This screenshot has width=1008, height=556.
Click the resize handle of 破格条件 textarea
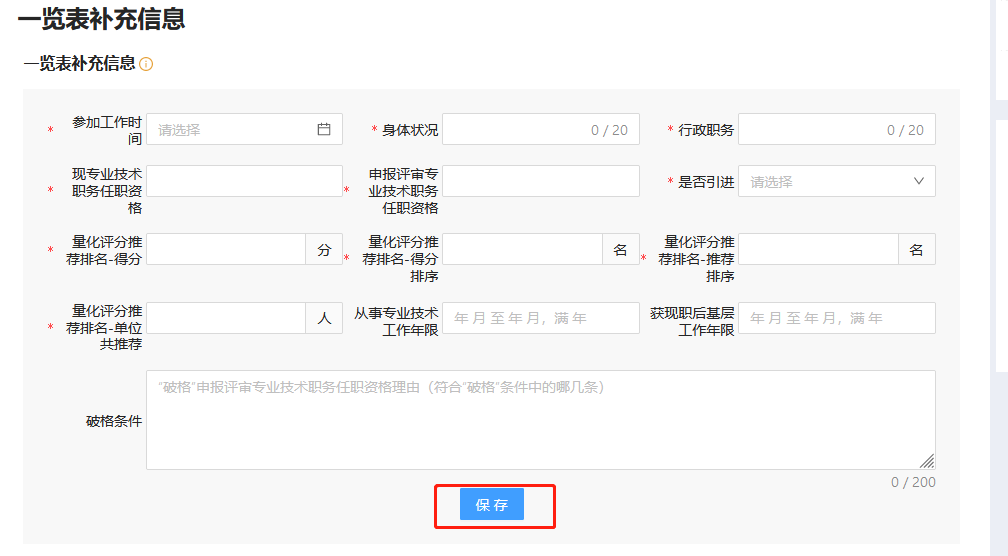pos(927,461)
